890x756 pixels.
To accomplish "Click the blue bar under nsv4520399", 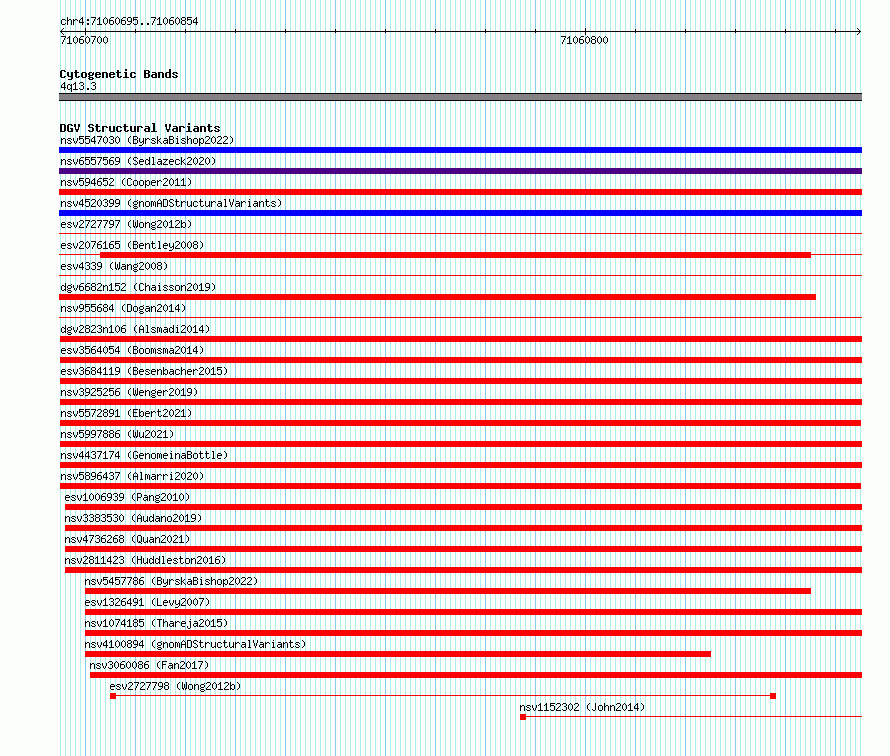I will [460, 213].
